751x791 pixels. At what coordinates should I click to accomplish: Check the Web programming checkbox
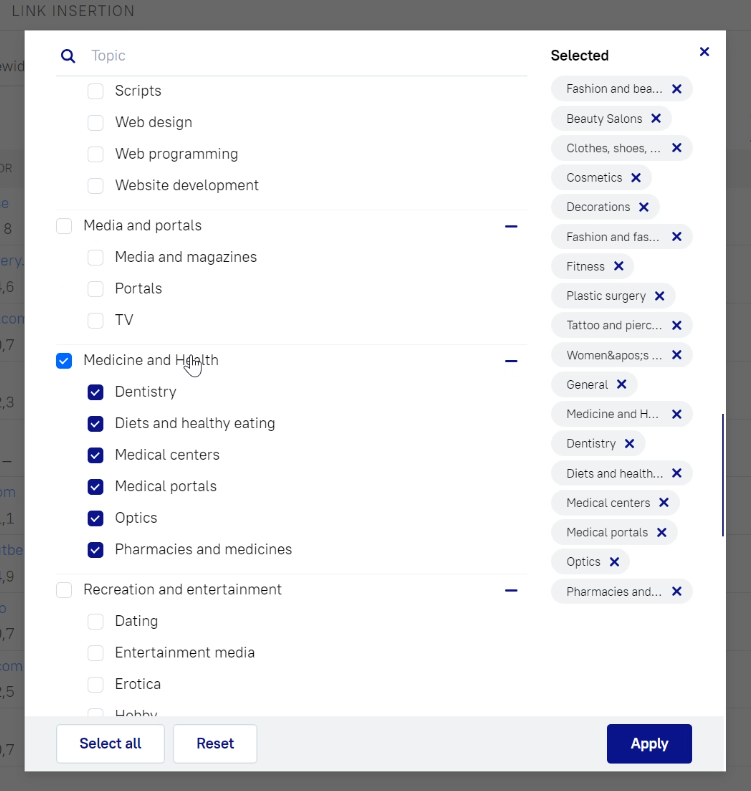click(x=95, y=154)
